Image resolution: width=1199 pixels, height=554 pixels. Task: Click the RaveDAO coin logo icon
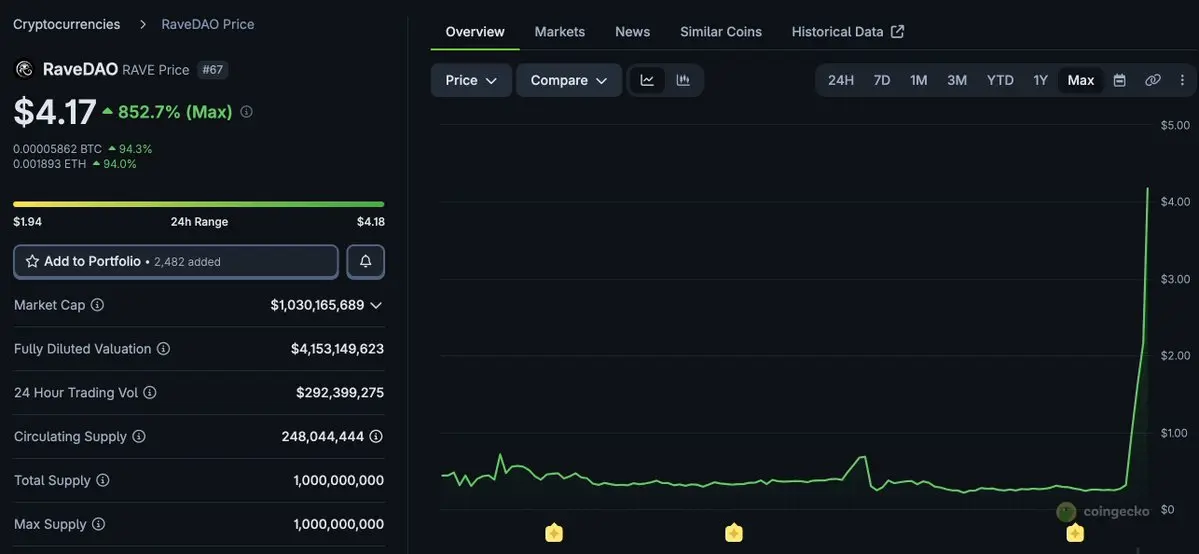pyautogui.click(x=24, y=70)
